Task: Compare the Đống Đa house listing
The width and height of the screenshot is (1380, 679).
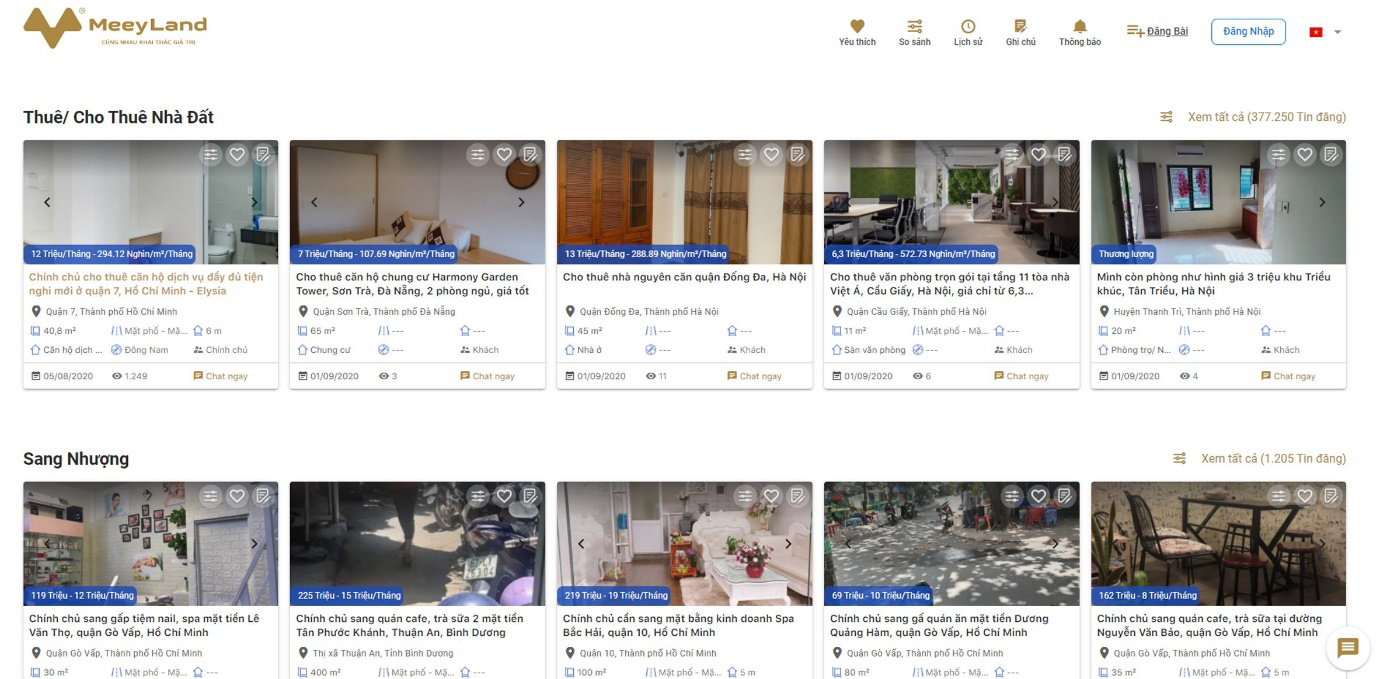Action: coord(744,154)
